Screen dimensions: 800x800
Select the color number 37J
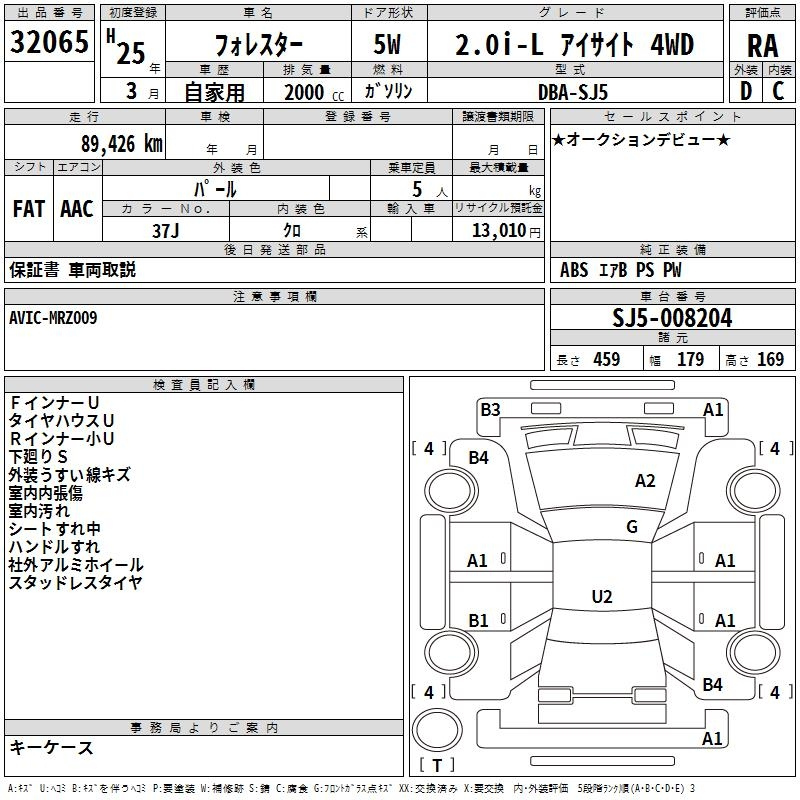[x=166, y=229]
